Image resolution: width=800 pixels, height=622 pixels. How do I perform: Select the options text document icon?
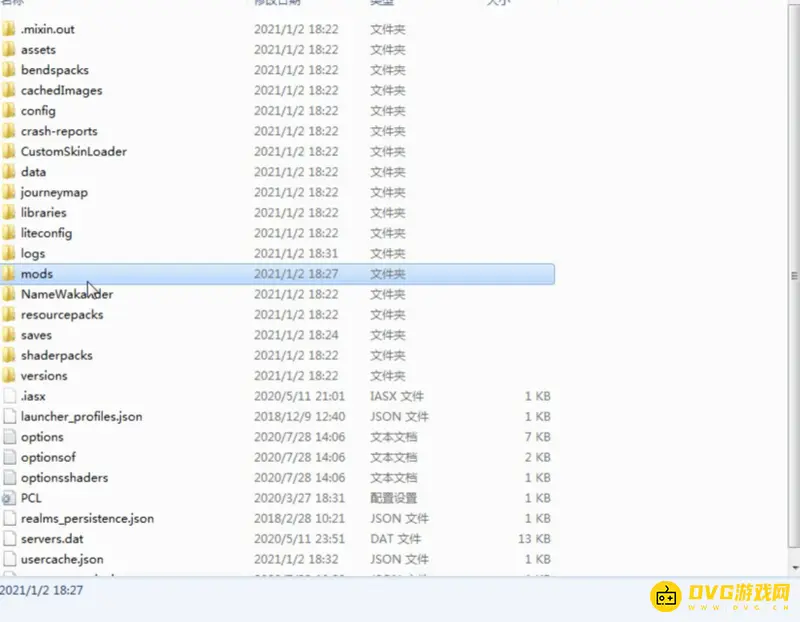click(x=8, y=437)
